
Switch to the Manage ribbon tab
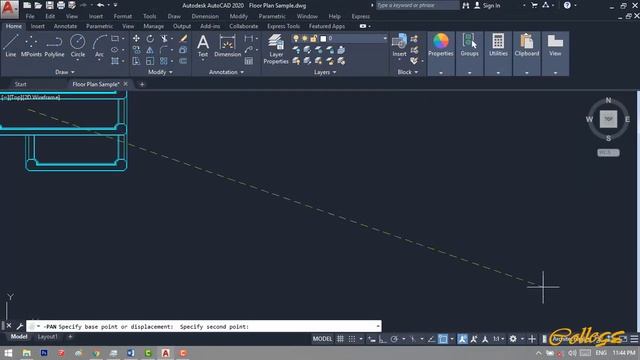153,26
